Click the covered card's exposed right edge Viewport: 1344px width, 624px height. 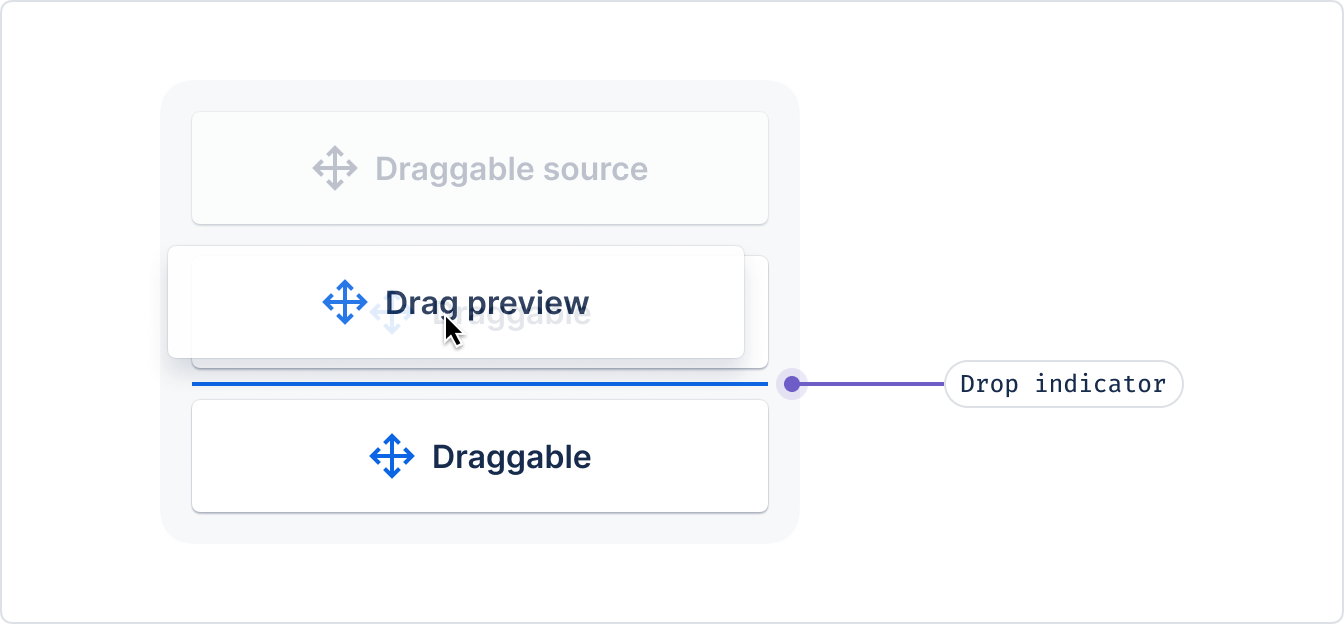tap(756, 312)
